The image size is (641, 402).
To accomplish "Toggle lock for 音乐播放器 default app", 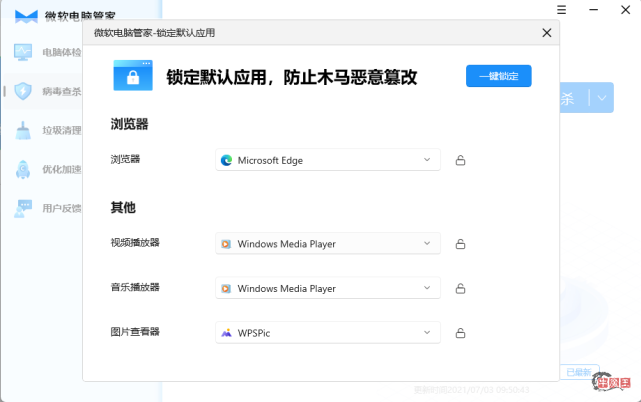I will pyautogui.click(x=460, y=289).
